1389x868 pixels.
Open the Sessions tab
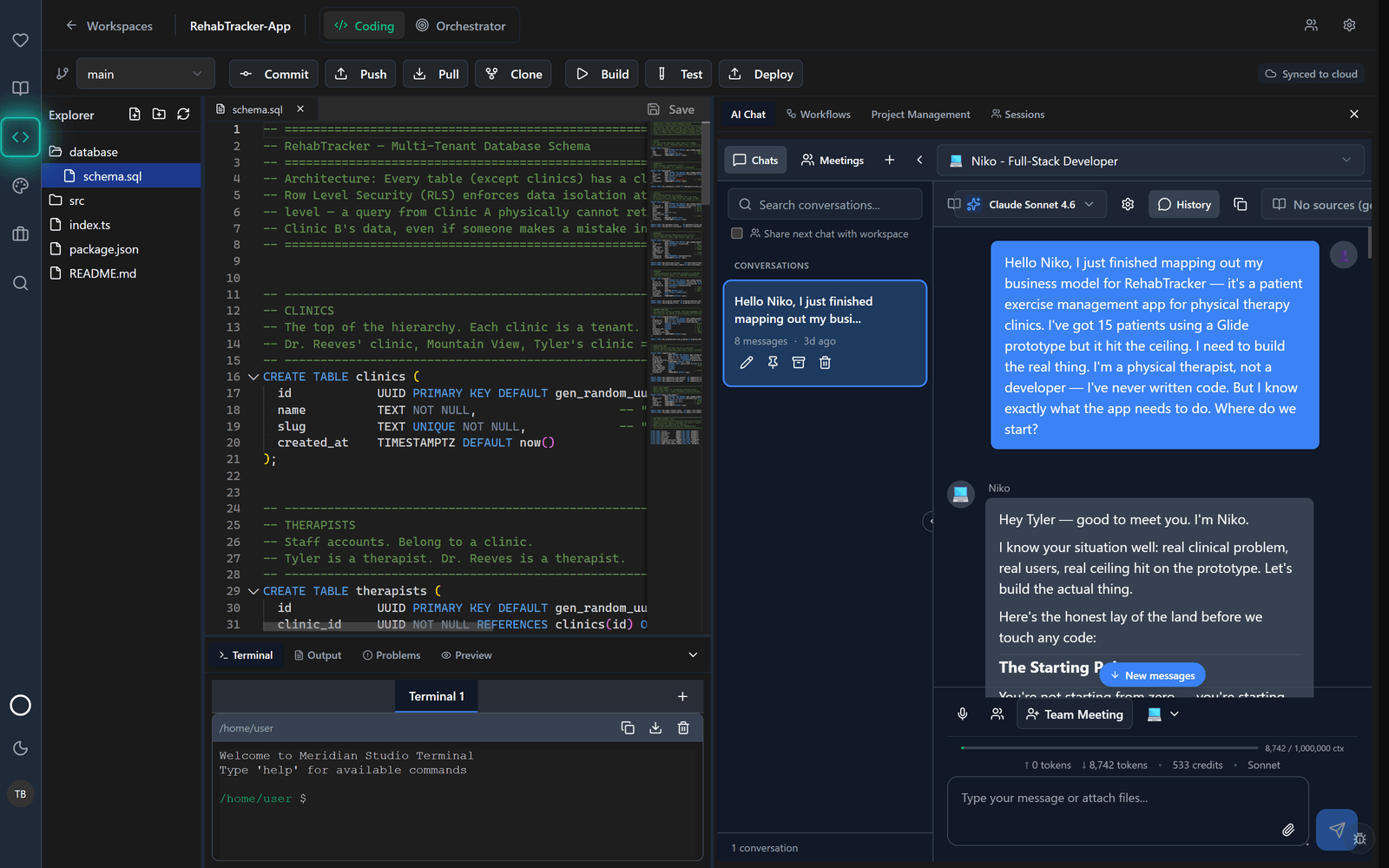click(x=1017, y=115)
